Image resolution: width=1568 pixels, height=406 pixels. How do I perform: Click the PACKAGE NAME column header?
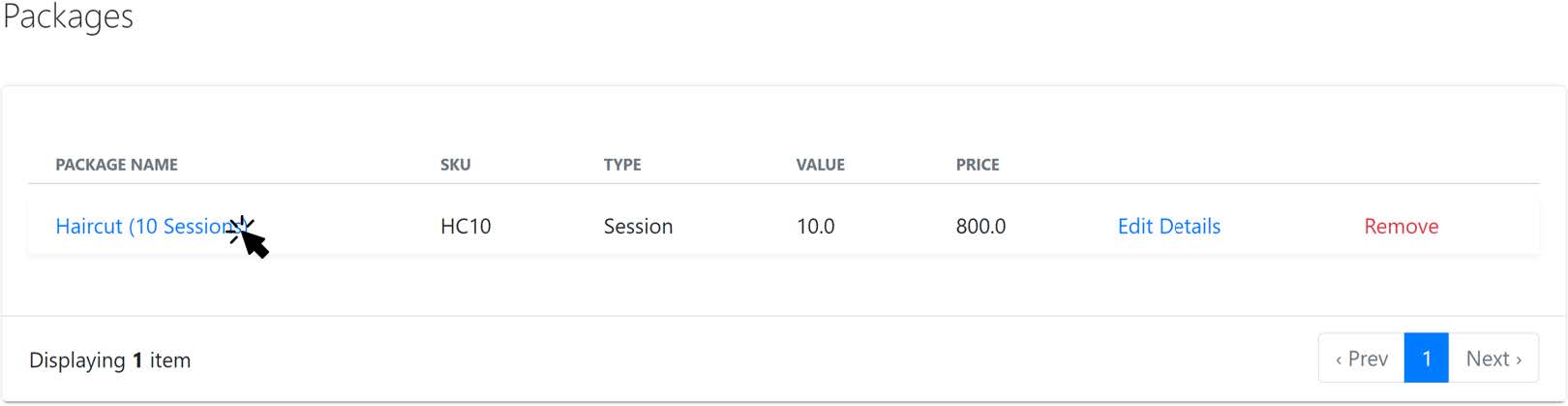tap(117, 165)
